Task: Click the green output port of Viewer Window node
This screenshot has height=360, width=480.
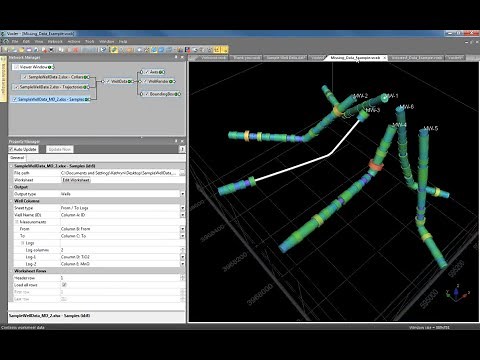Action: (x=50, y=67)
